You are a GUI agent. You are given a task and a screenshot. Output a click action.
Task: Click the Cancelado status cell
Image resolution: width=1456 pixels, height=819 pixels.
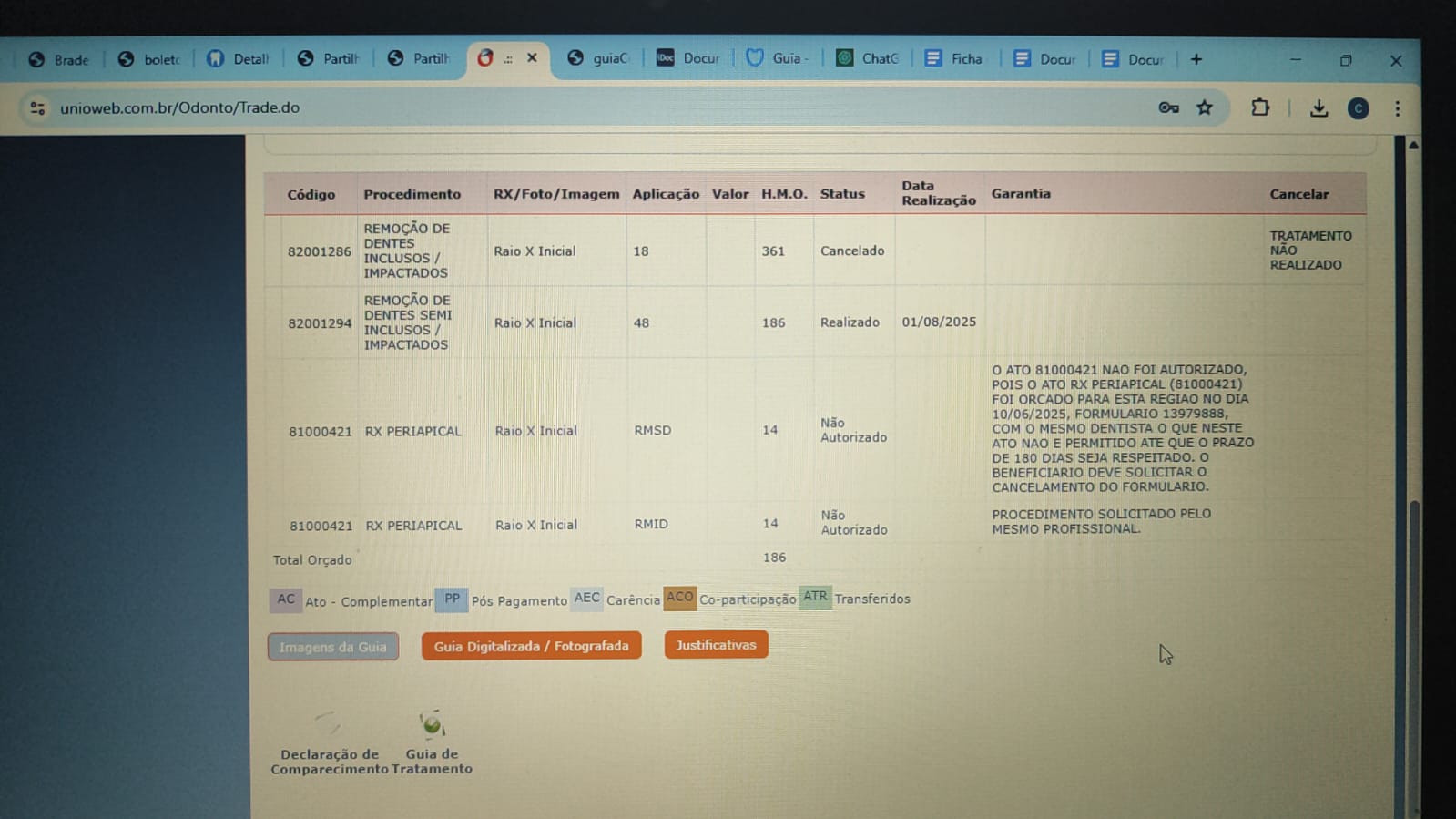[x=852, y=251]
